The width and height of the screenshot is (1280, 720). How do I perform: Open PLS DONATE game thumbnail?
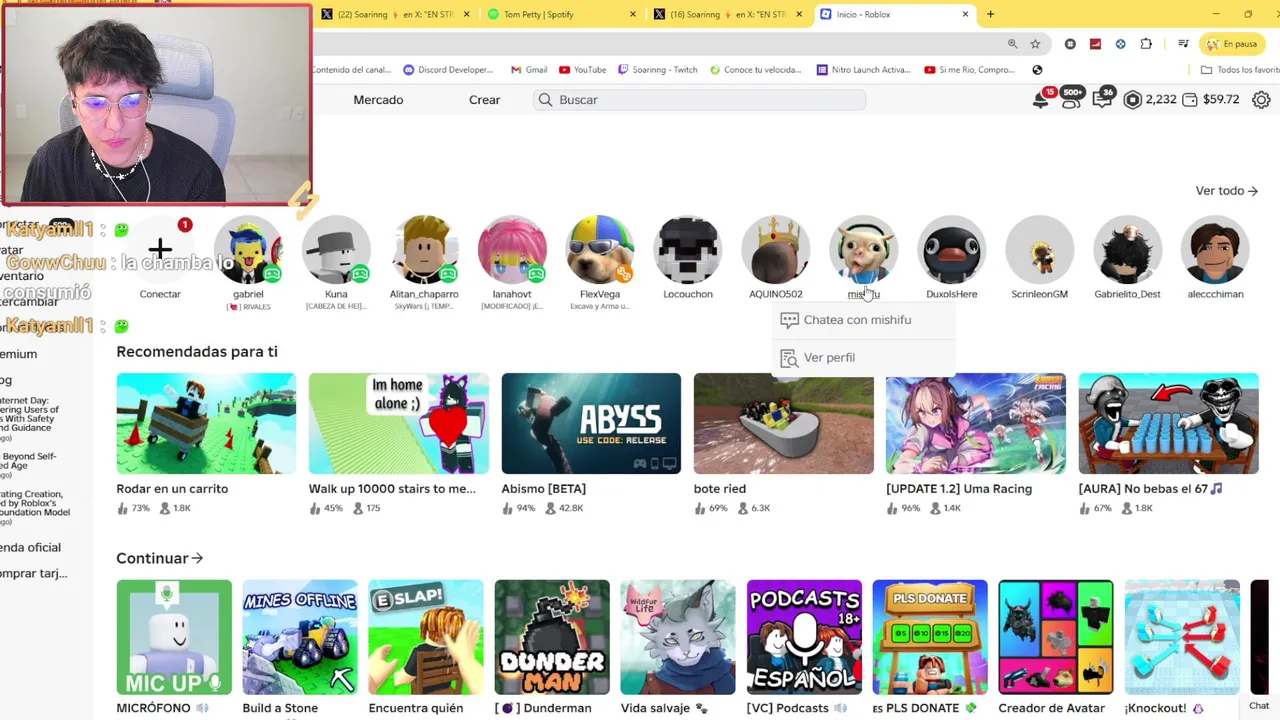(x=930, y=637)
